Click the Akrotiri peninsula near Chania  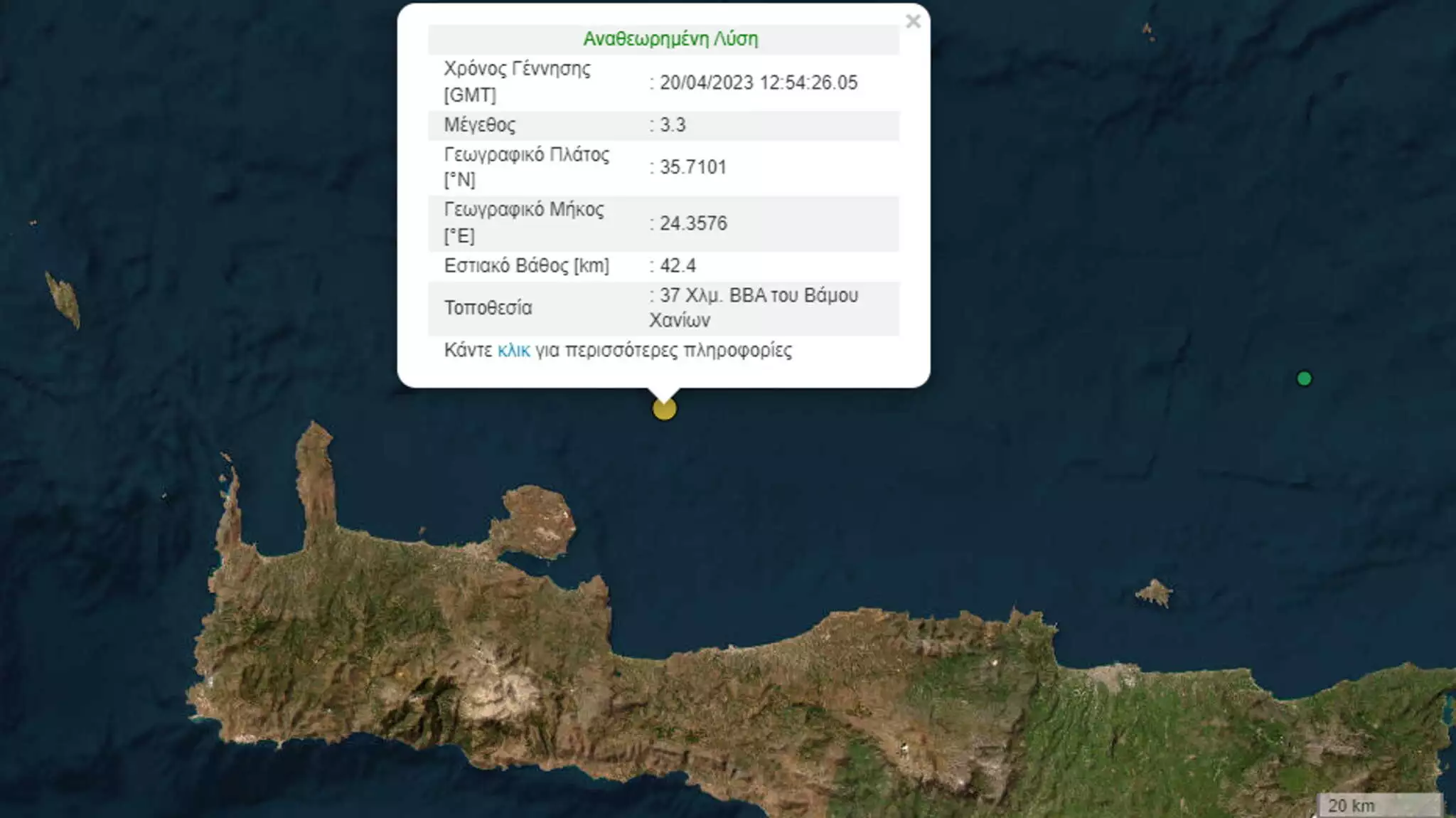[x=537, y=521]
